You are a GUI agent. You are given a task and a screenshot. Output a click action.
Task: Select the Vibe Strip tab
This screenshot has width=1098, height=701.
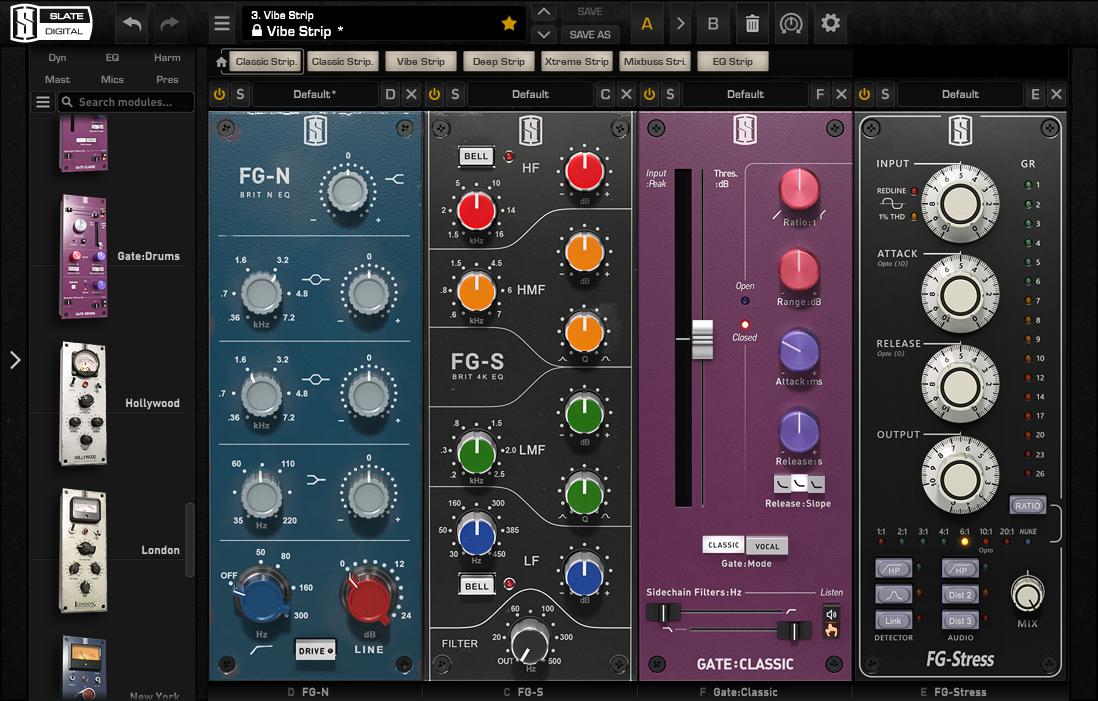coord(421,62)
